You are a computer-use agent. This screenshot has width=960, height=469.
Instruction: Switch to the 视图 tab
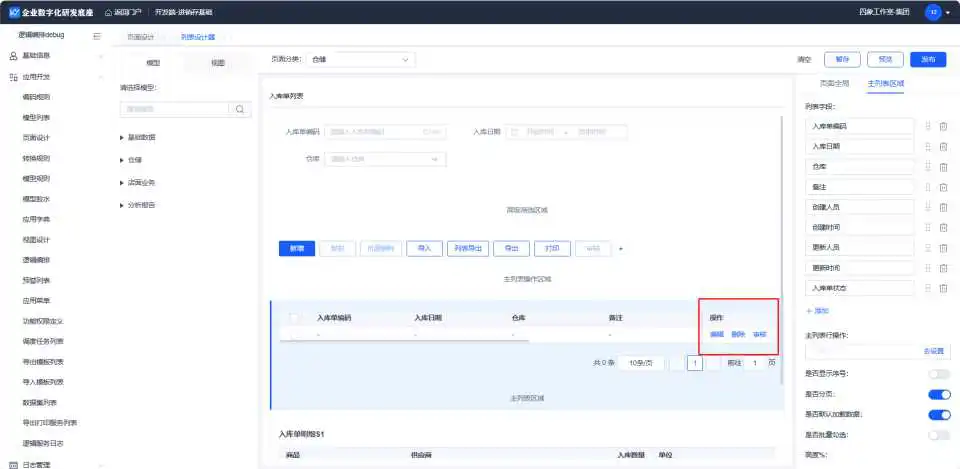[218, 63]
